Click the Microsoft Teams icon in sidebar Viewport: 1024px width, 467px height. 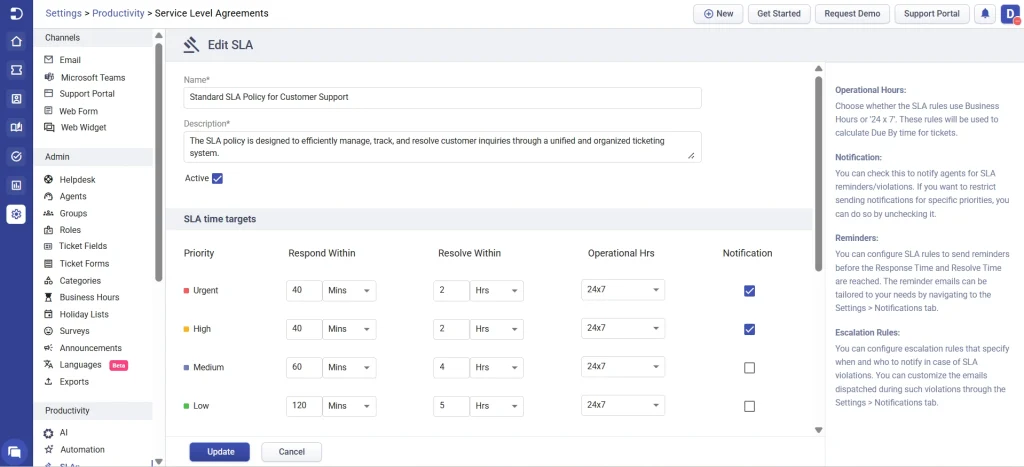(48, 77)
